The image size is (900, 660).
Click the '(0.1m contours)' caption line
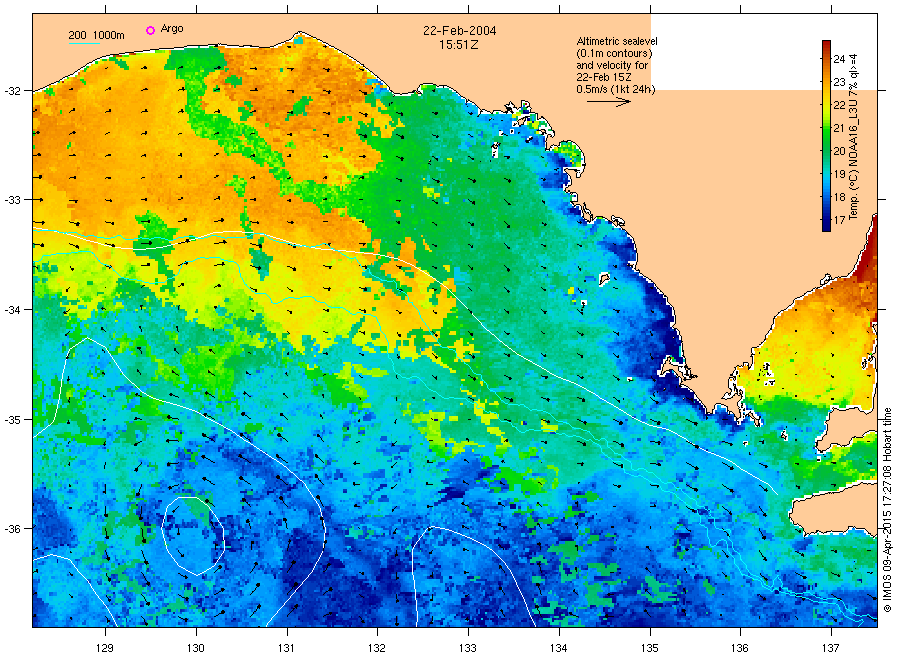(615, 53)
